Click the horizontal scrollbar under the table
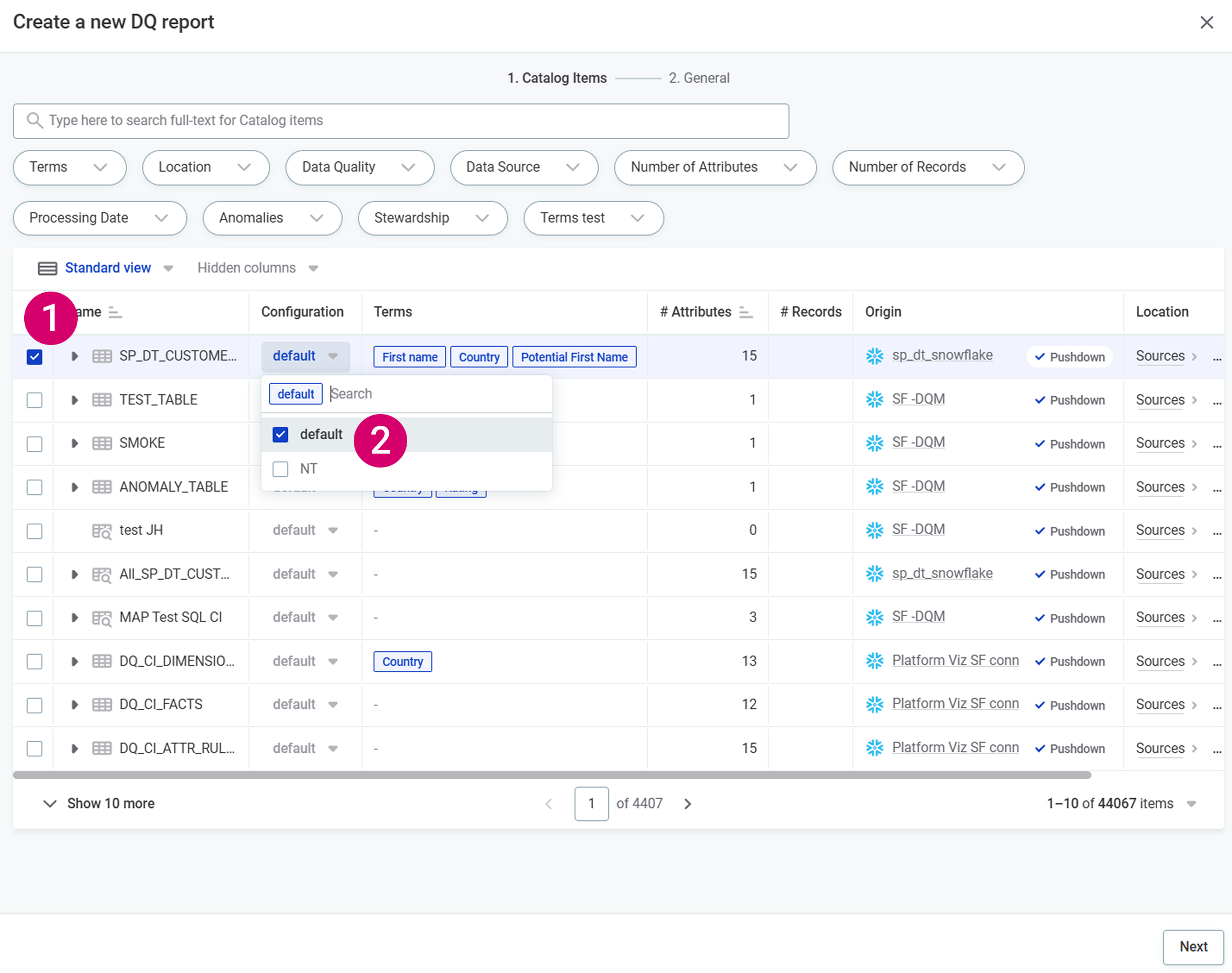The width and height of the screenshot is (1232, 973). point(552,775)
